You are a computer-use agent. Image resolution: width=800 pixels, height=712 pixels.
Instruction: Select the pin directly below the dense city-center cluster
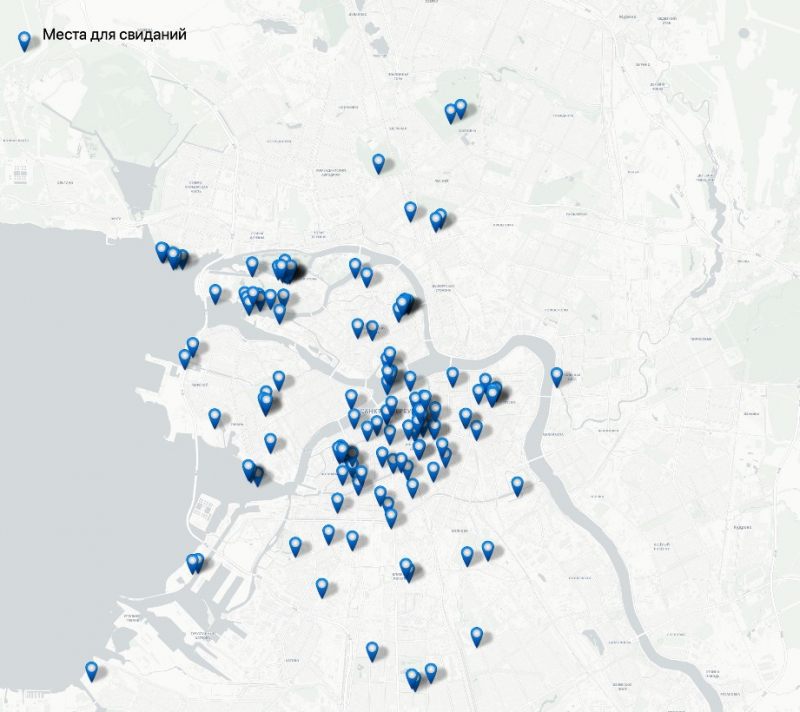(x=406, y=568)
